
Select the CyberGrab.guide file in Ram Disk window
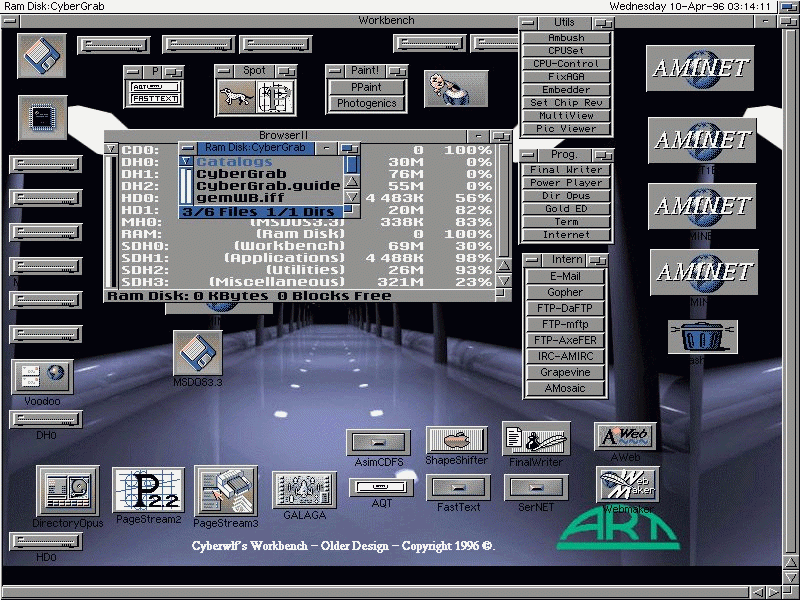(x=268, y=186)
